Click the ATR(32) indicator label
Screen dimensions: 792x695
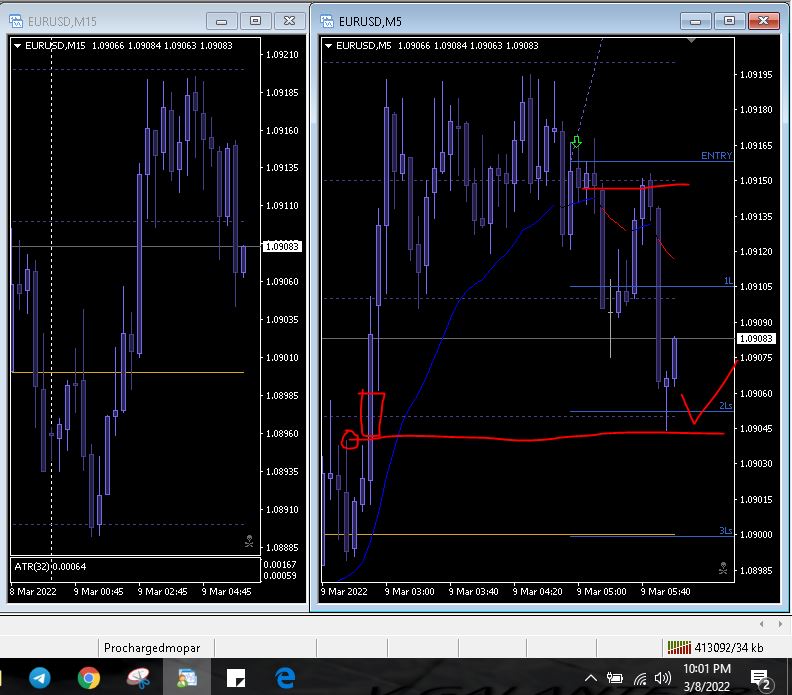click(x=50, y=567)
